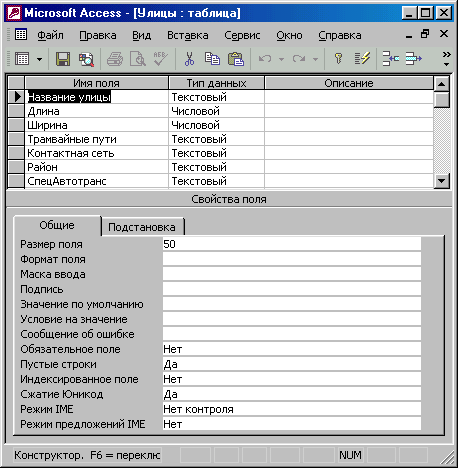Click the row selector for Район
458x468 pixels.
[16, 167]
